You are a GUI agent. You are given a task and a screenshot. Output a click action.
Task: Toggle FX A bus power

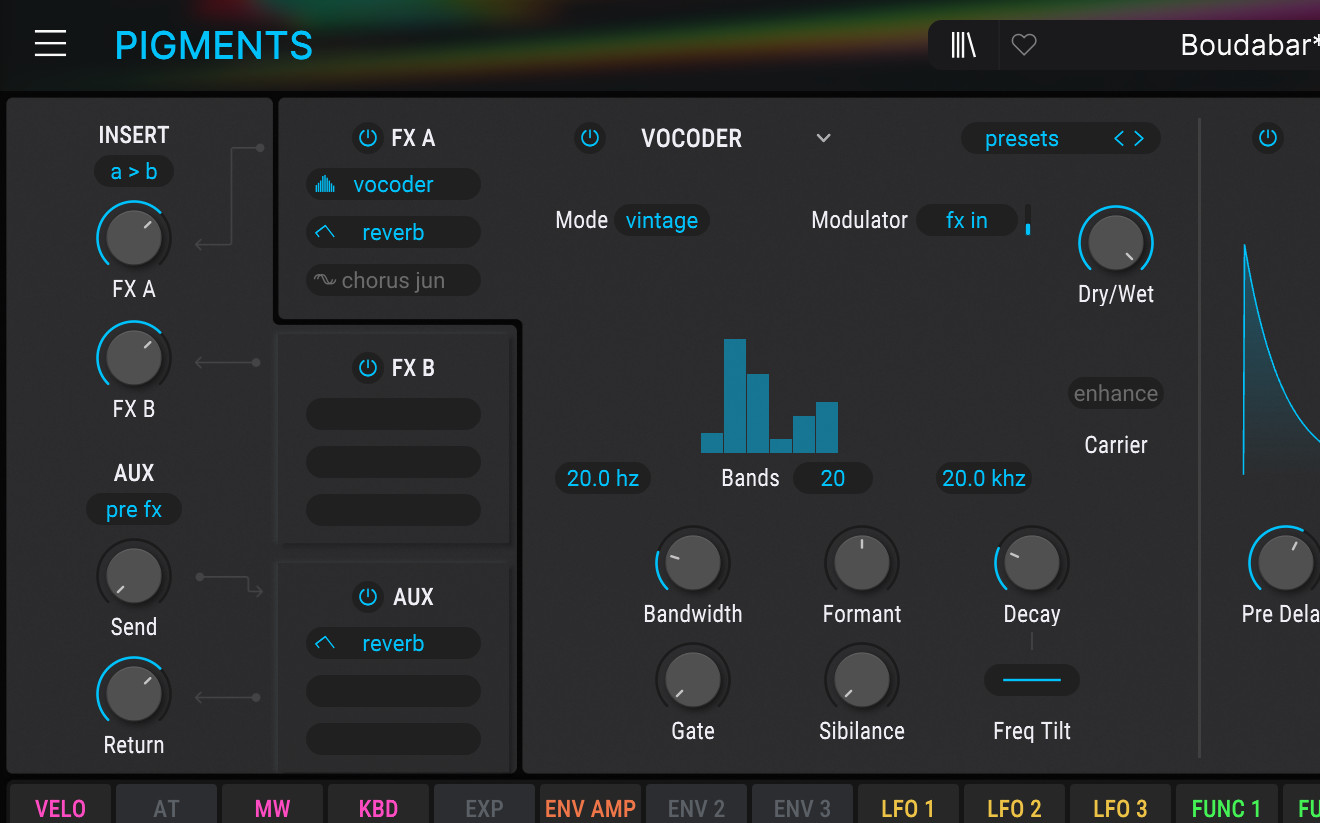368,138
